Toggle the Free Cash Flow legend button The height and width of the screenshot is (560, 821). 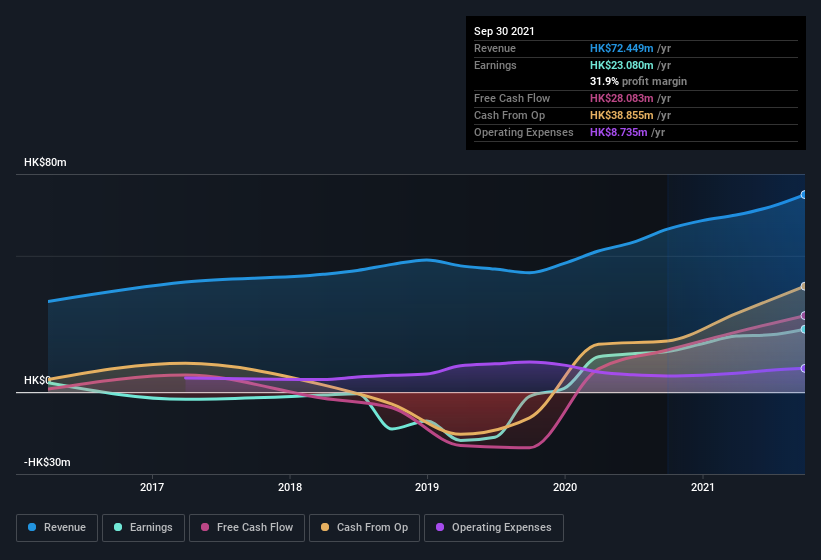coord(247,528)
